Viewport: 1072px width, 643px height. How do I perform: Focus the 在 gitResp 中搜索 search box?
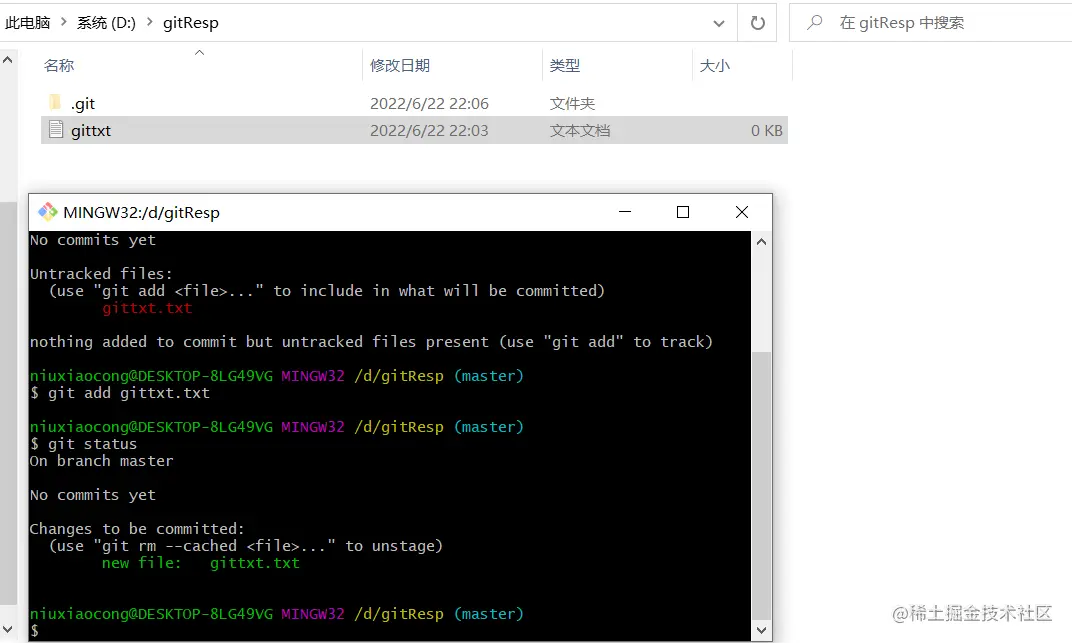(x=930, y=23)
